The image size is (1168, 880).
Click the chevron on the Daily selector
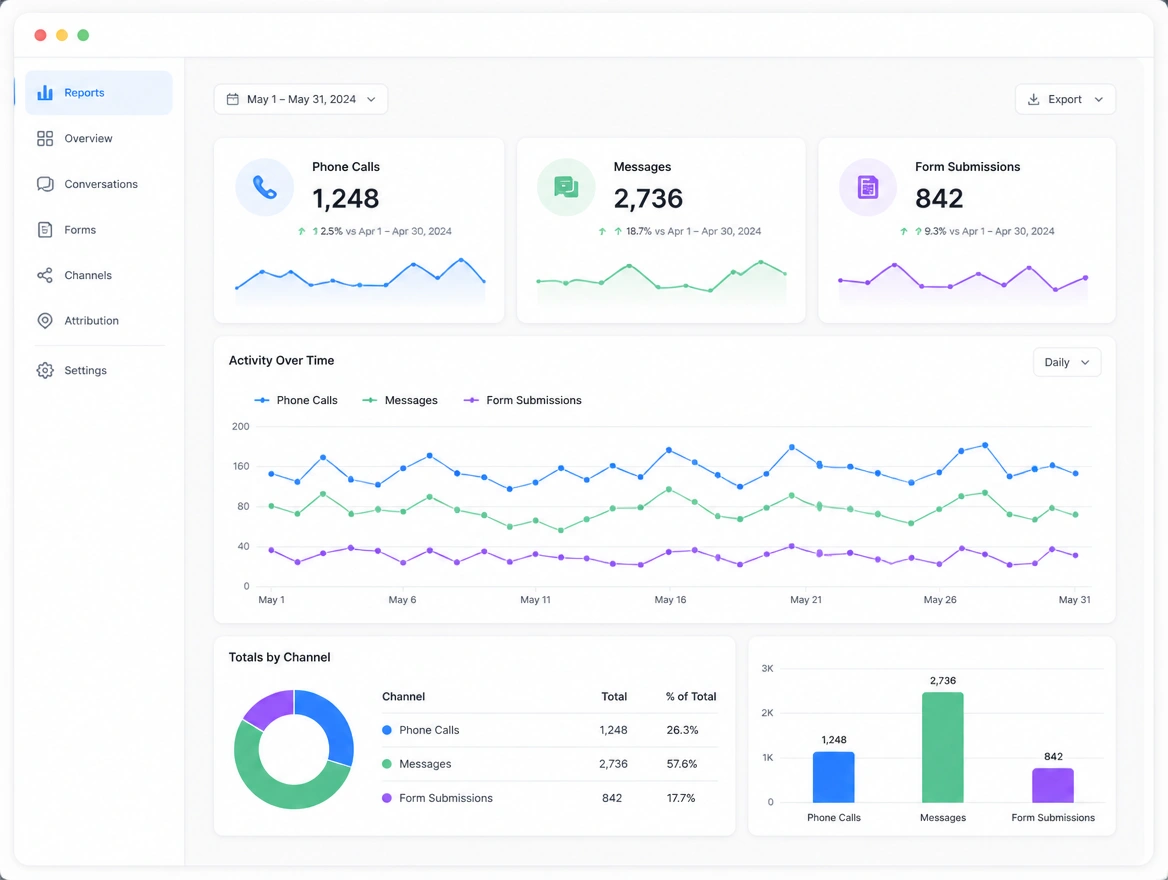click(x=1085, y=362)
